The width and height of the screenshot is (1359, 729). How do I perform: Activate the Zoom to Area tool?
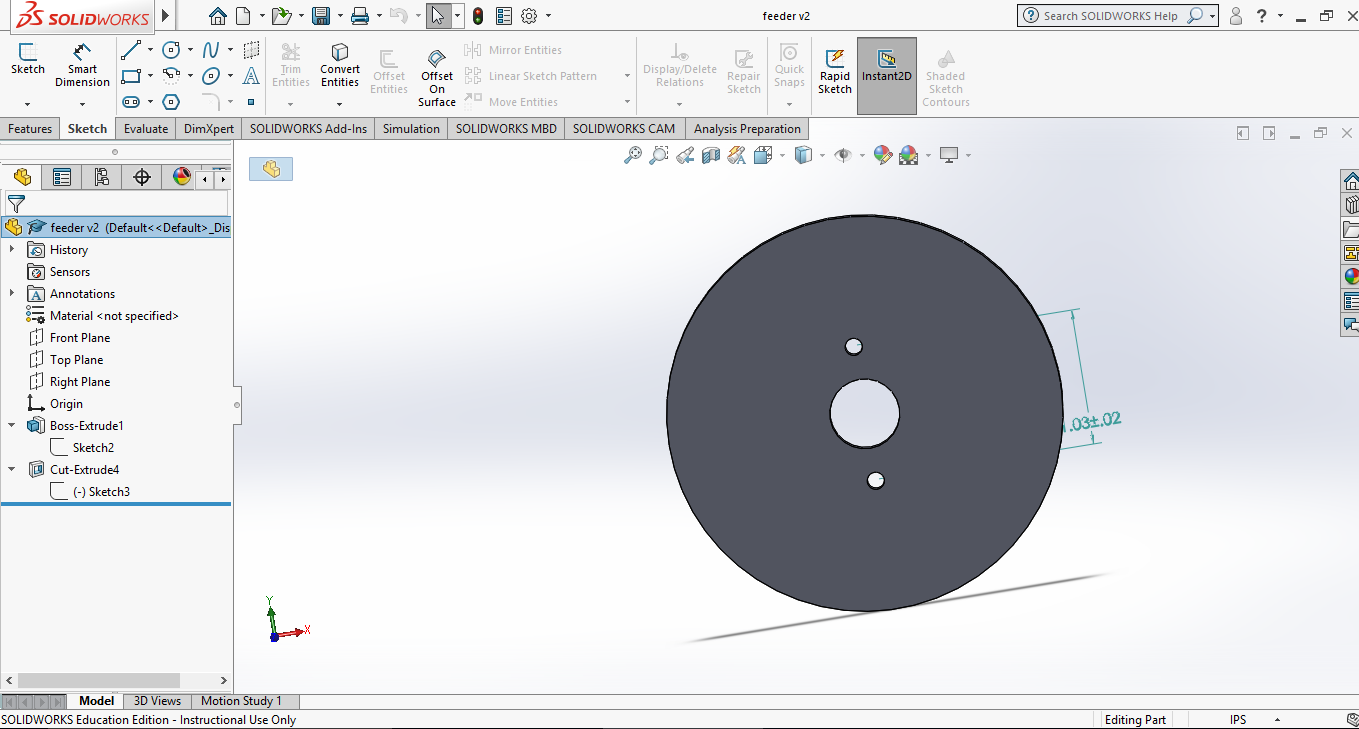658,155
